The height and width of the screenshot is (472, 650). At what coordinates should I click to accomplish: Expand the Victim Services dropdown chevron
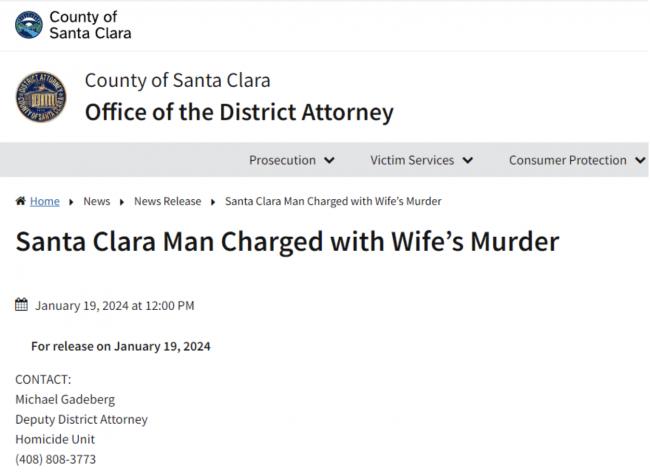(x=468, y=160)
